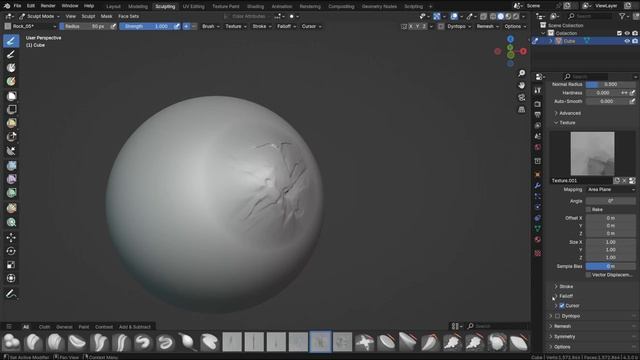
Task: Select the Brush tool in the sculpt toolbar
Action: [11, 41]
